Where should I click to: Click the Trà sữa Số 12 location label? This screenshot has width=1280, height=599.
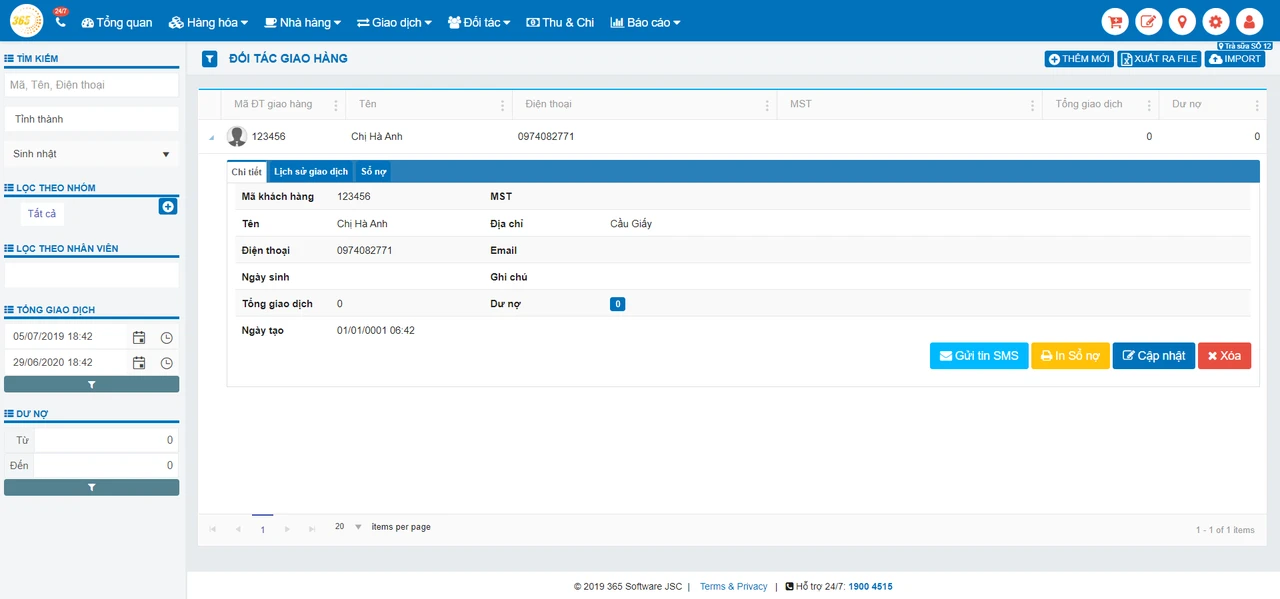pyautogui.click(x=1245, y=46)
